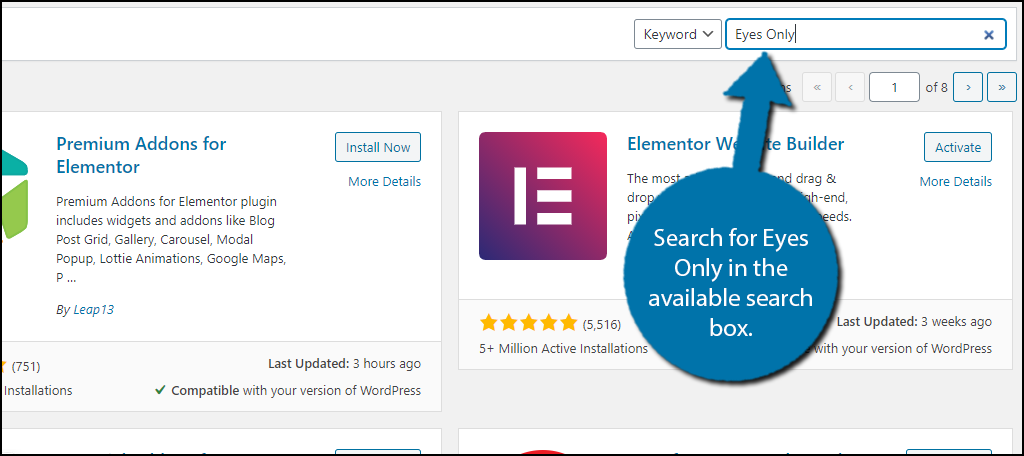Click the Compatible with your version text

(x=288, y=391)
